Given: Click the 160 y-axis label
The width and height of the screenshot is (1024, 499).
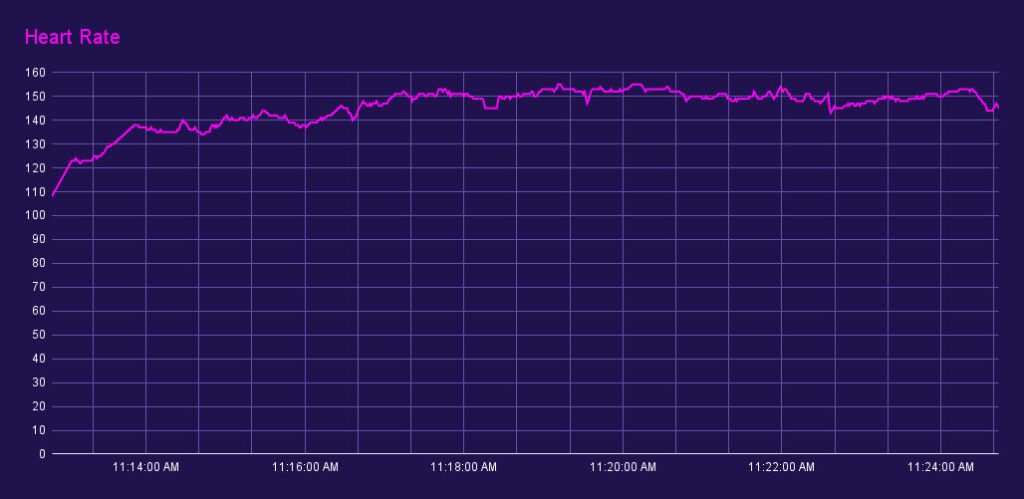Looking at the screenshot, I should (36, 73).
